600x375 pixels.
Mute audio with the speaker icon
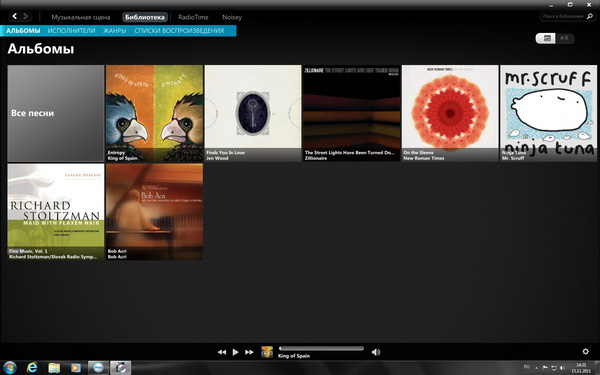point(376,352)
